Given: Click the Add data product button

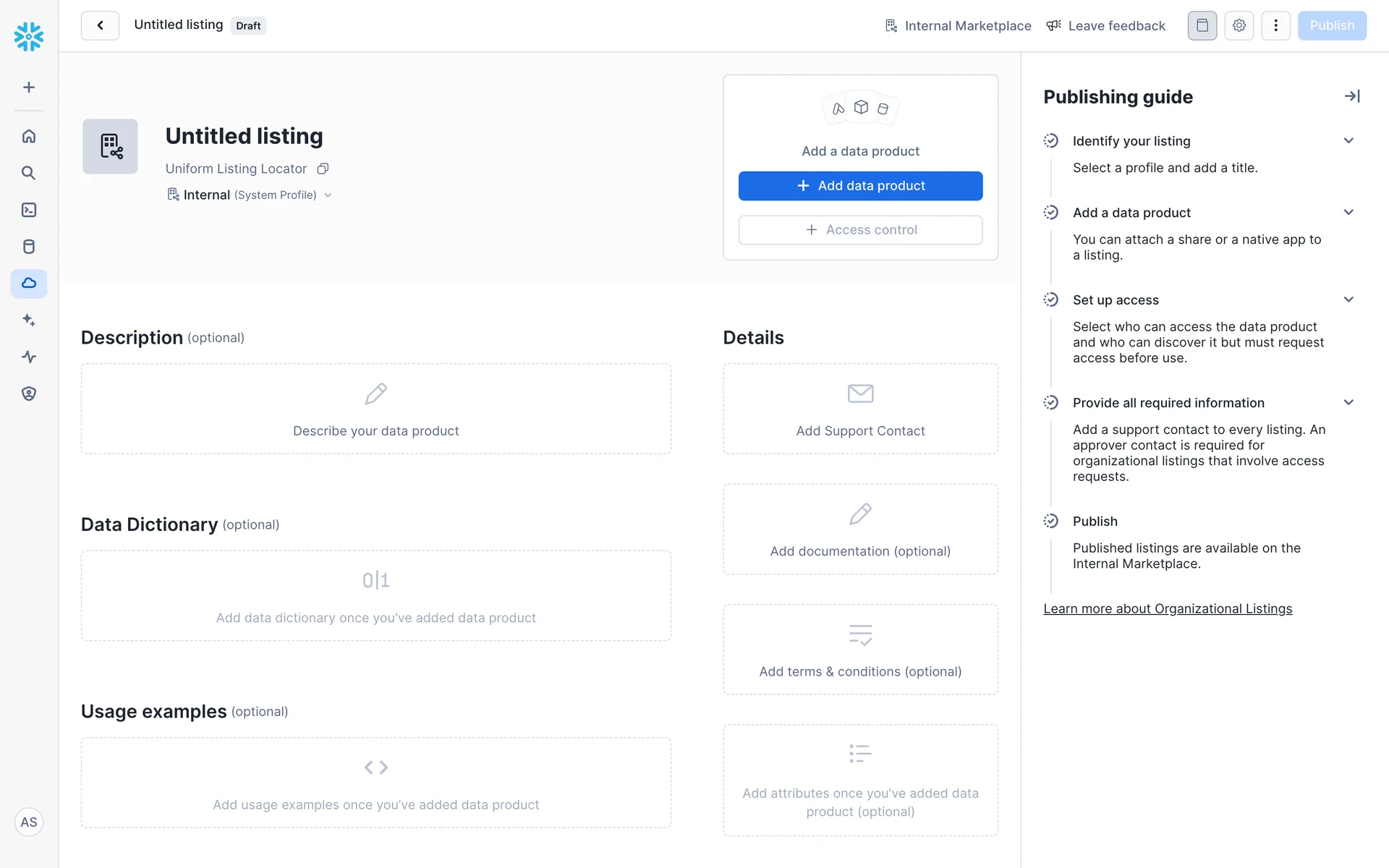Looking at the screenshot, I should 859,186.
